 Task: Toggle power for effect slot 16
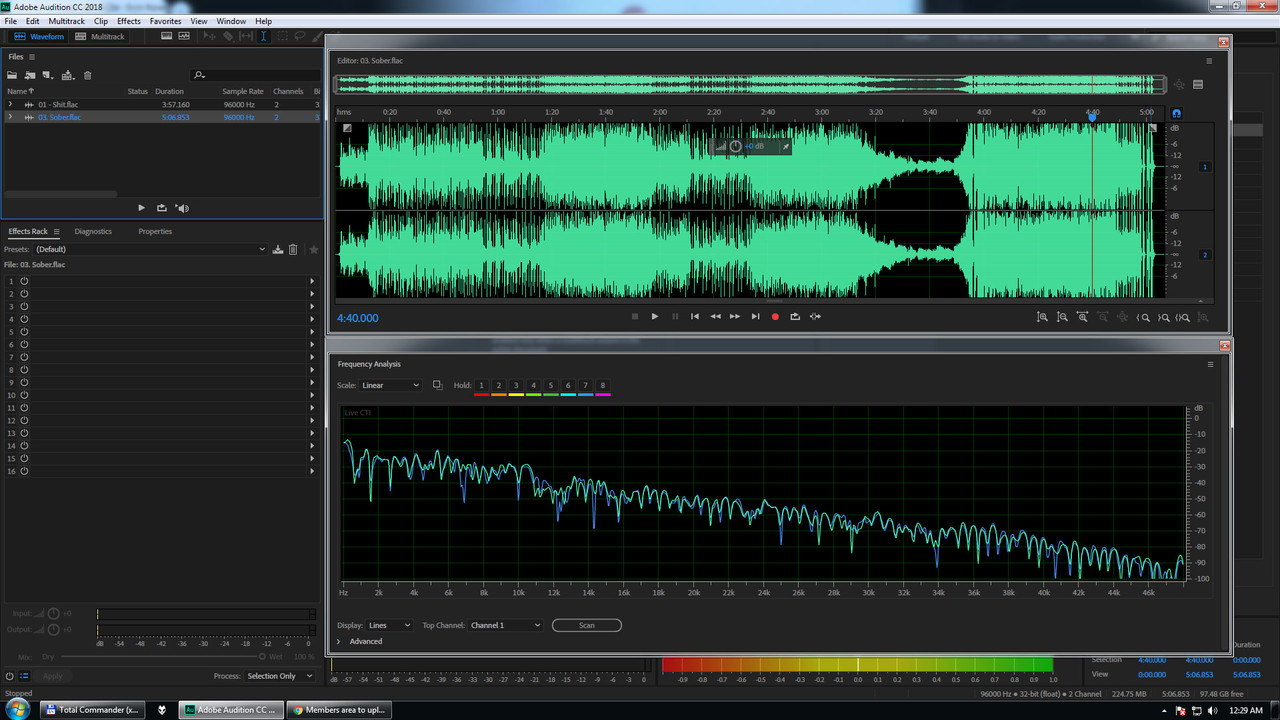click(24, 471)
